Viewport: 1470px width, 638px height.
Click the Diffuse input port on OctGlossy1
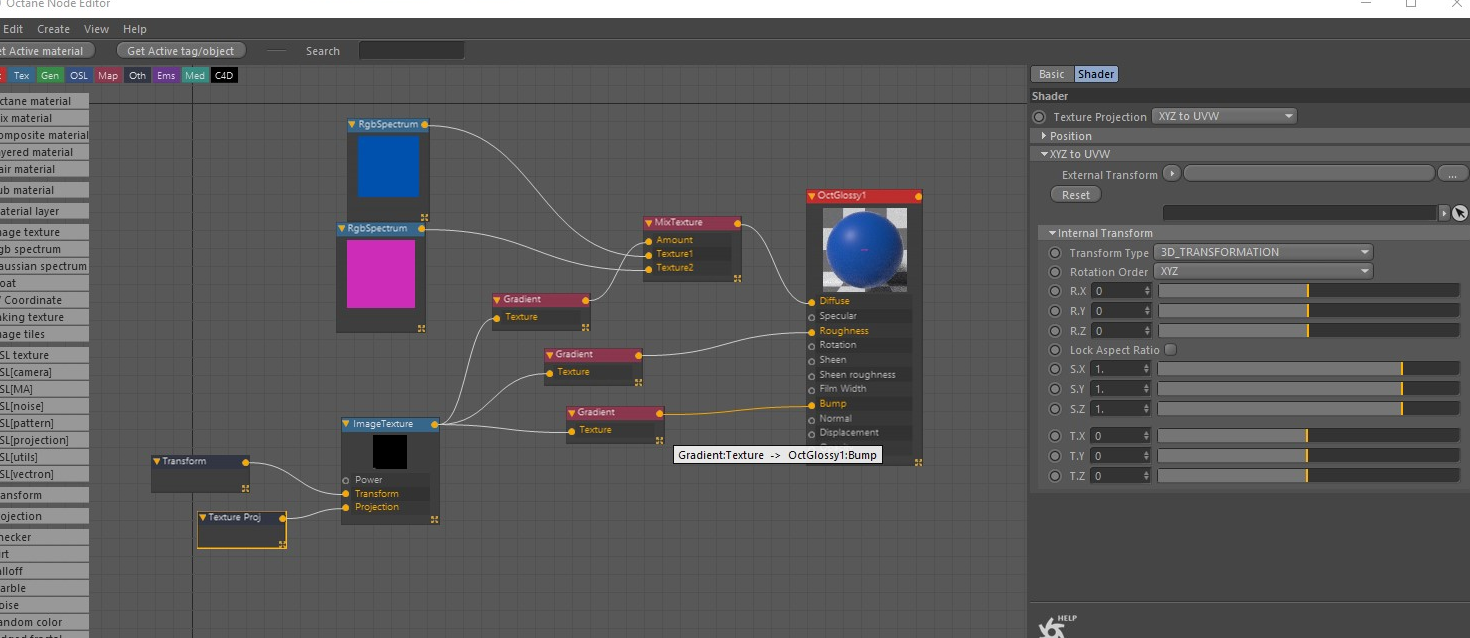point(812,301)
